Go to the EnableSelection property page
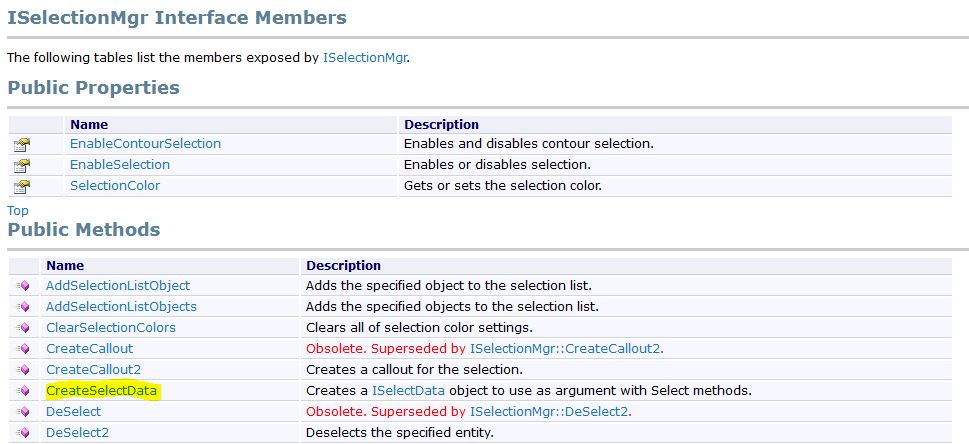 (120, 165)
